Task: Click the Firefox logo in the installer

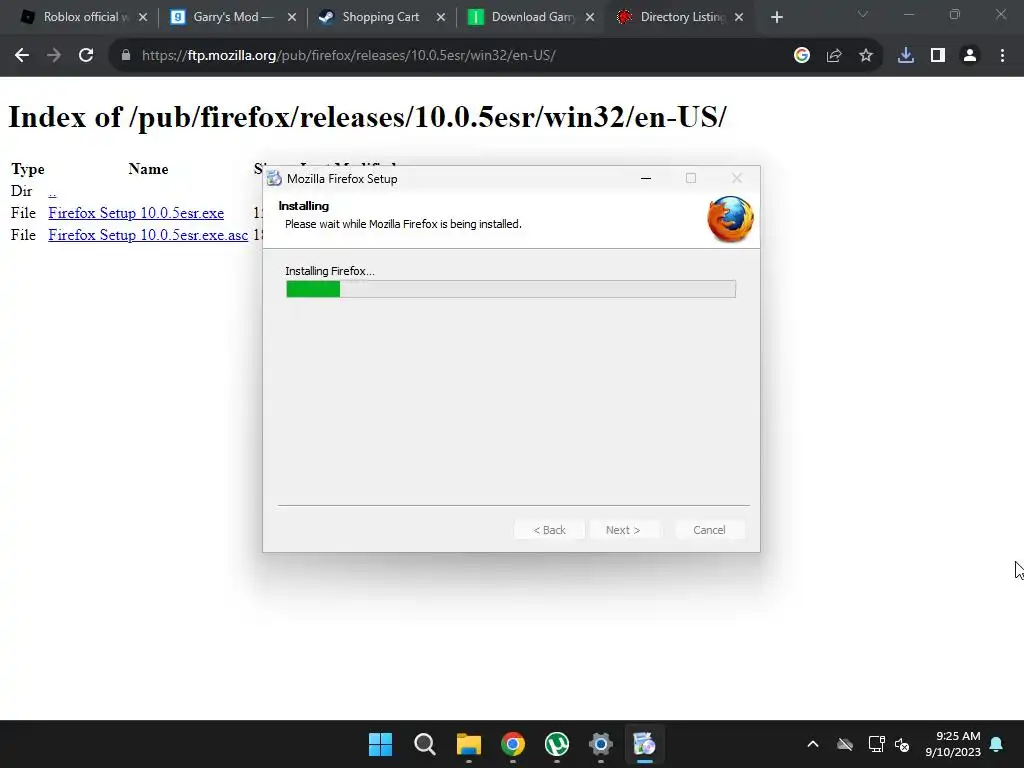Action: pyautogui.click(x=730, y=219)
